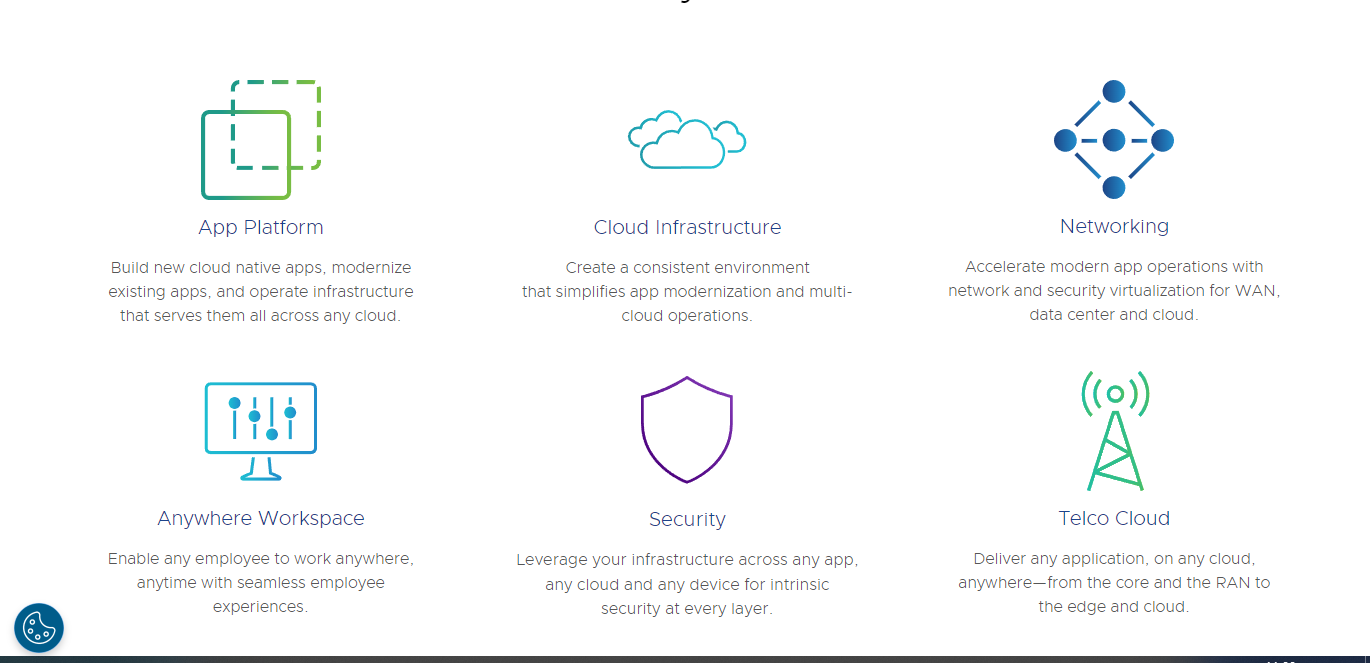The image size is (1370, 663).
Task: Open cookie settings via the cookie icon
Action: click(x=39, y=628)
